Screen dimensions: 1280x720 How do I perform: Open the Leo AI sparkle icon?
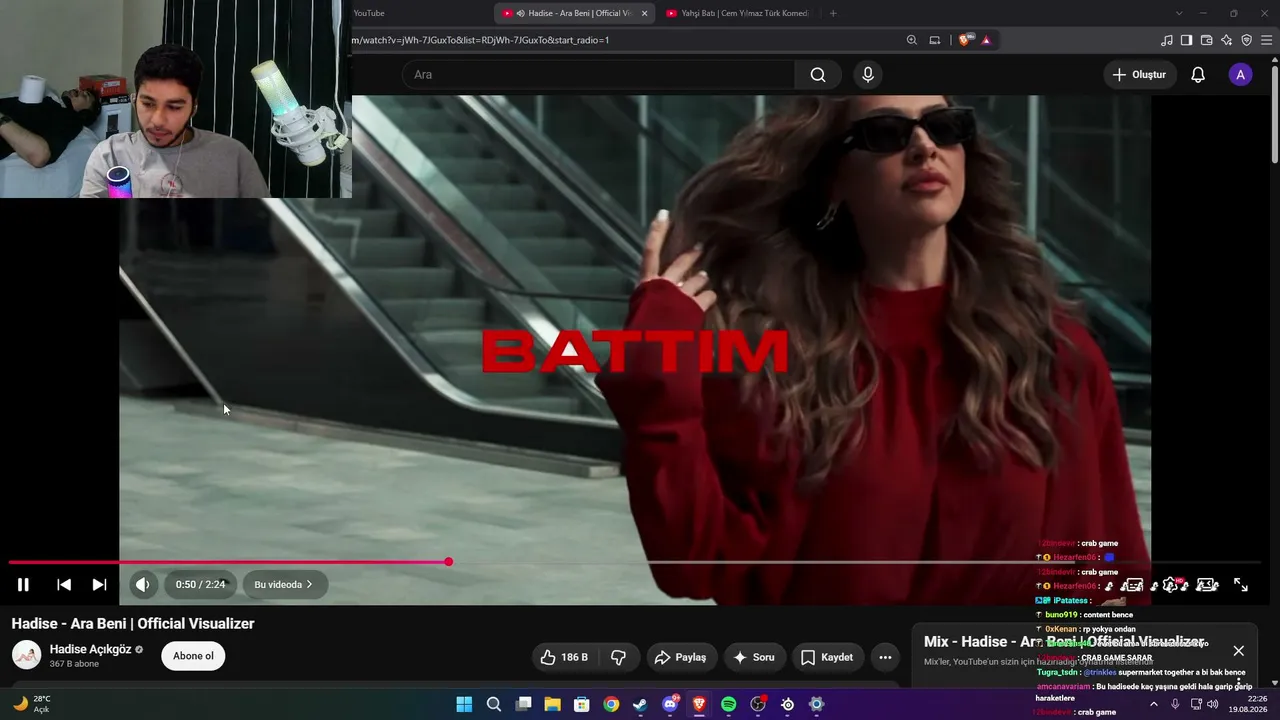[x=1226, y=40]
